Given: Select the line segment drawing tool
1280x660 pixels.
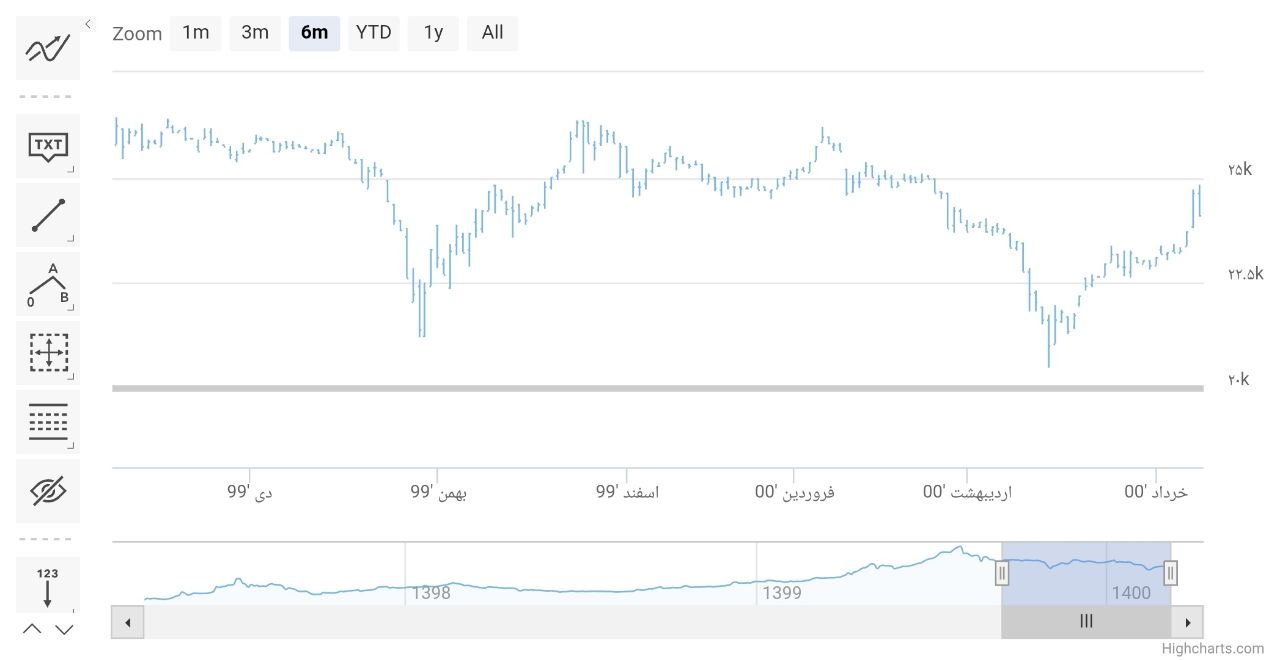Looking at the screenshot, I should coord(48,215).
